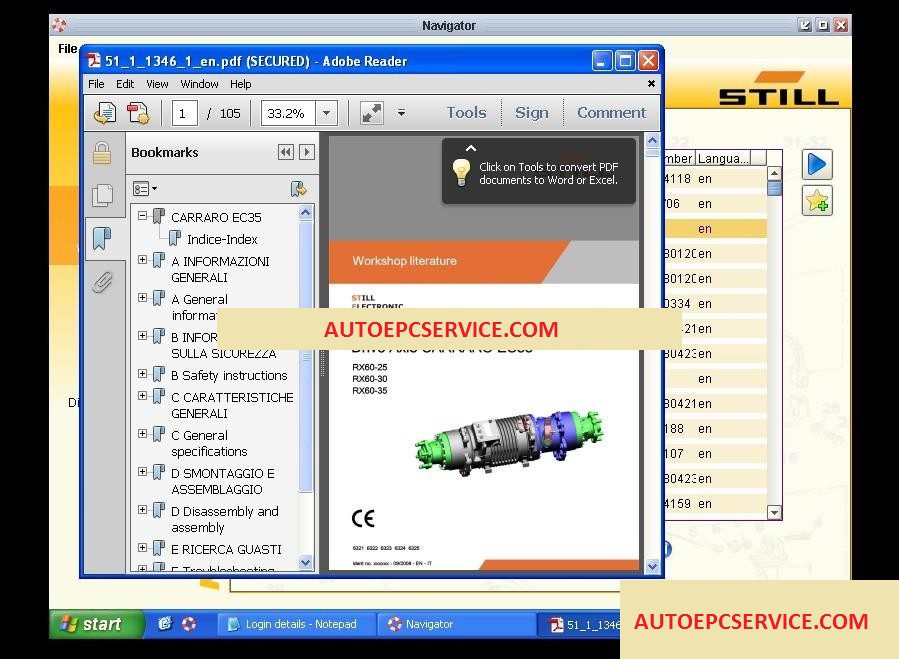Viewport: 899px width, 659px height.
Task: Select the B Safety instructions bookmark
Action: point(229,376)
